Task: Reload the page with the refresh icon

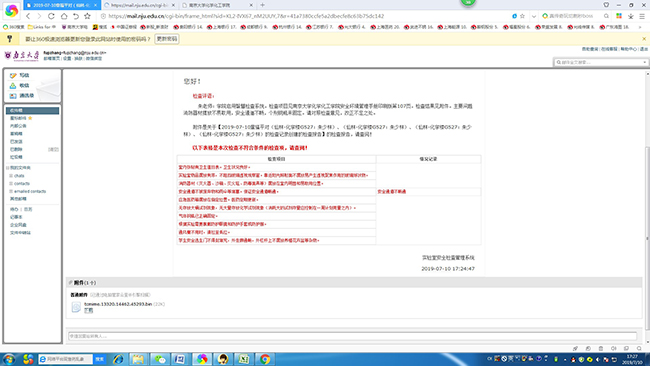Action: (51, 16)
